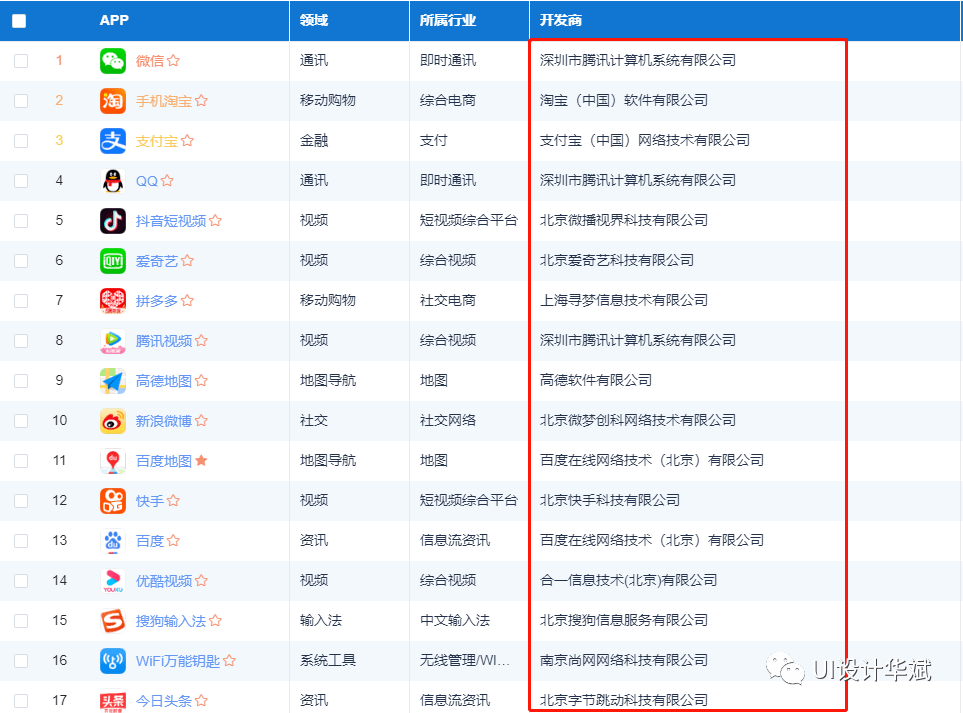Click the APP column header
963x713 pixels.
[x=114, y=20]
